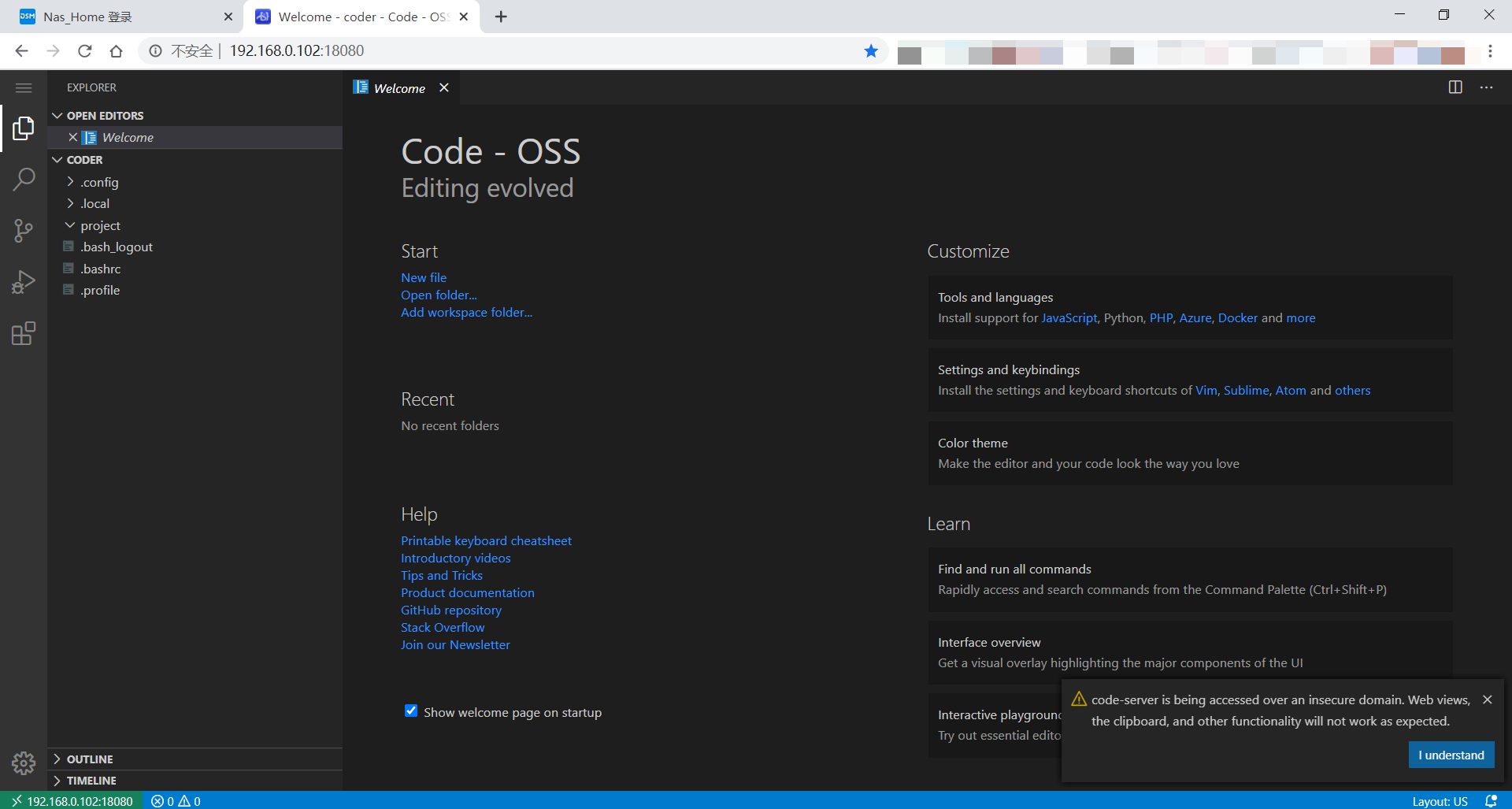This screenshot has height=809, width=1512.
Task: Open the Manage gear menu
Action: click(x=24, y=763)
